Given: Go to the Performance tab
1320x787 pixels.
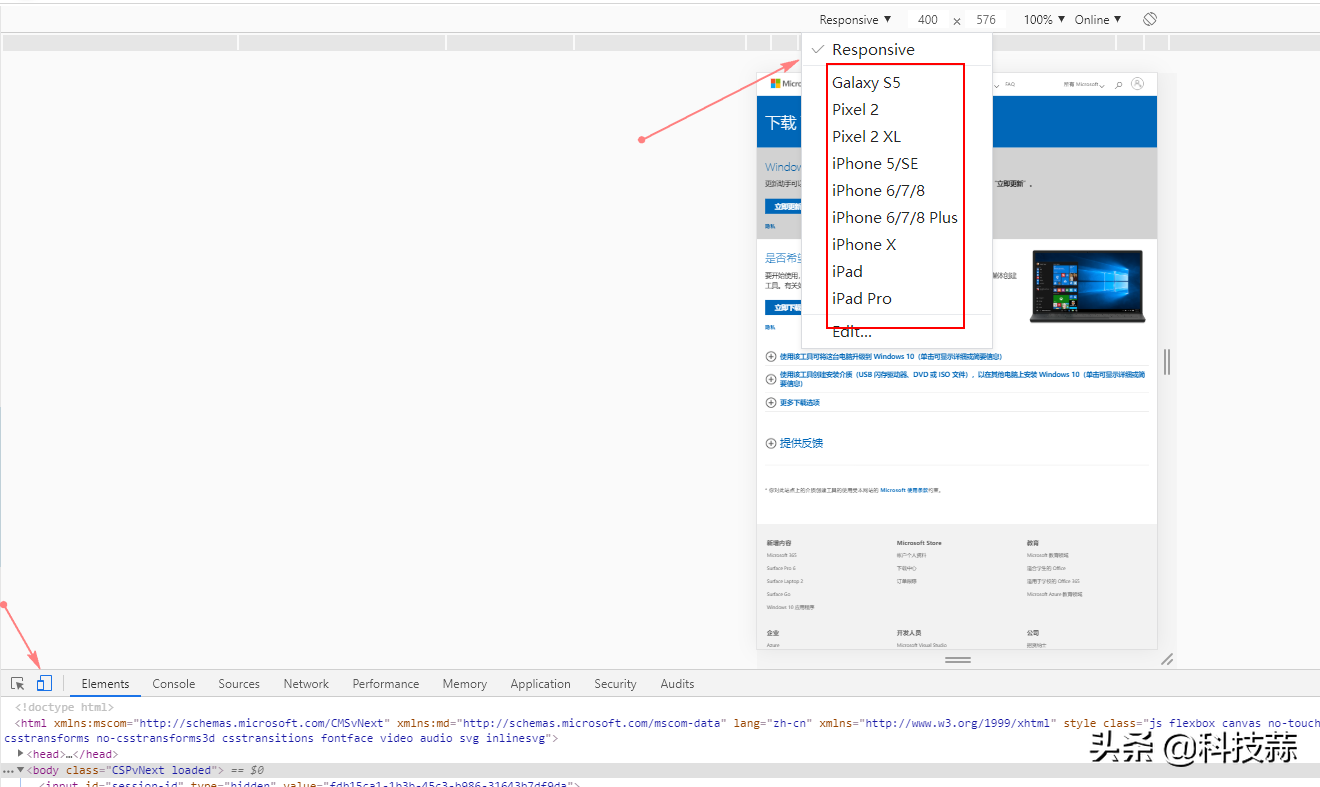Looking at the screenshot, I should [386, 684].
